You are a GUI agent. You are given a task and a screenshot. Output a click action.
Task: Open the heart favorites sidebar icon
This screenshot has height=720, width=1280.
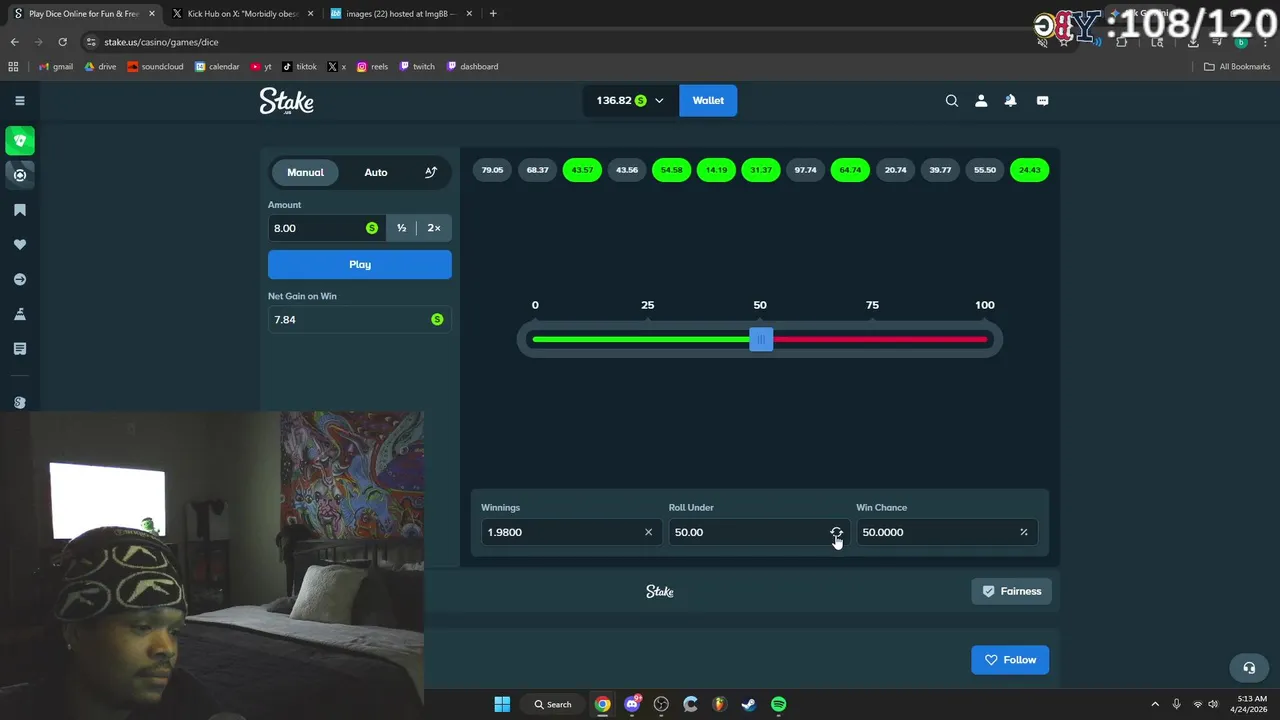click(19, 245)
